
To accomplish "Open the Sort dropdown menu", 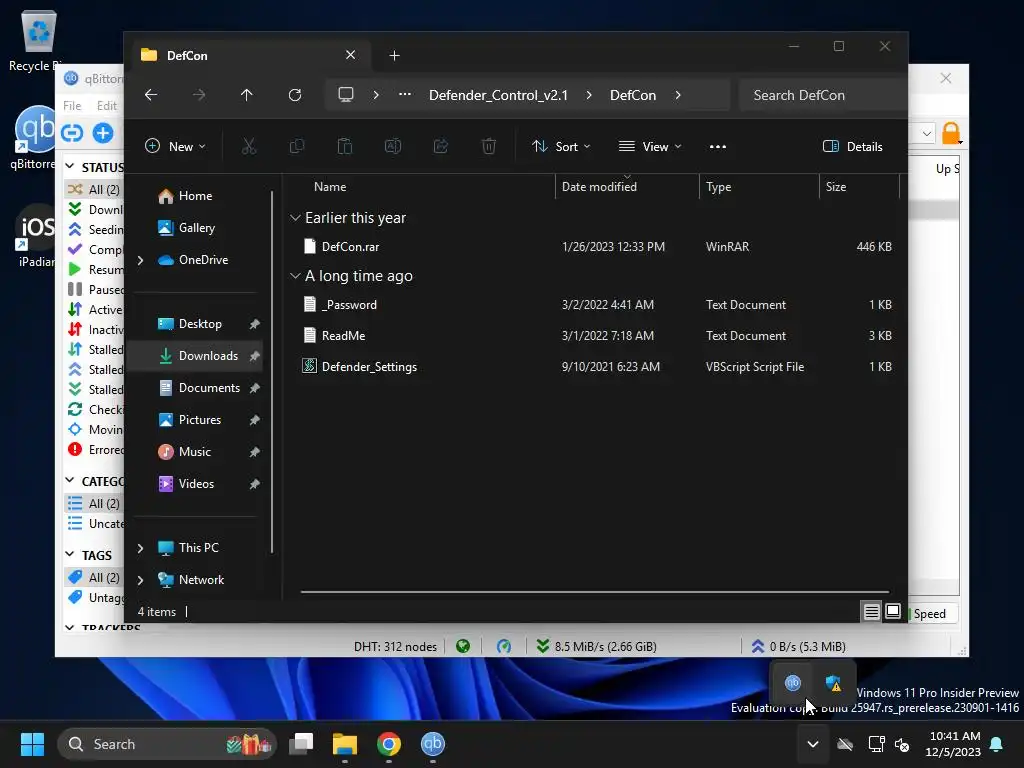I will [x=561, y=146].
